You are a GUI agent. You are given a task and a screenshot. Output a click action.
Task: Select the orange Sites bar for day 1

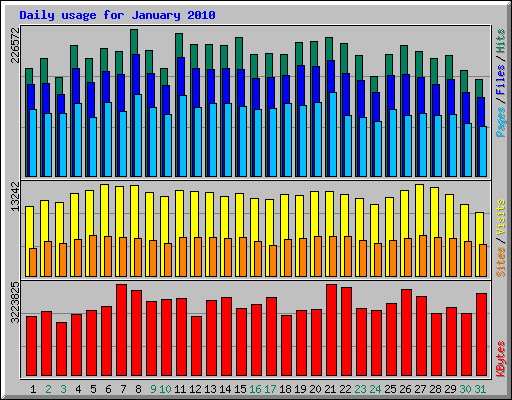click(x=33, y=262)
